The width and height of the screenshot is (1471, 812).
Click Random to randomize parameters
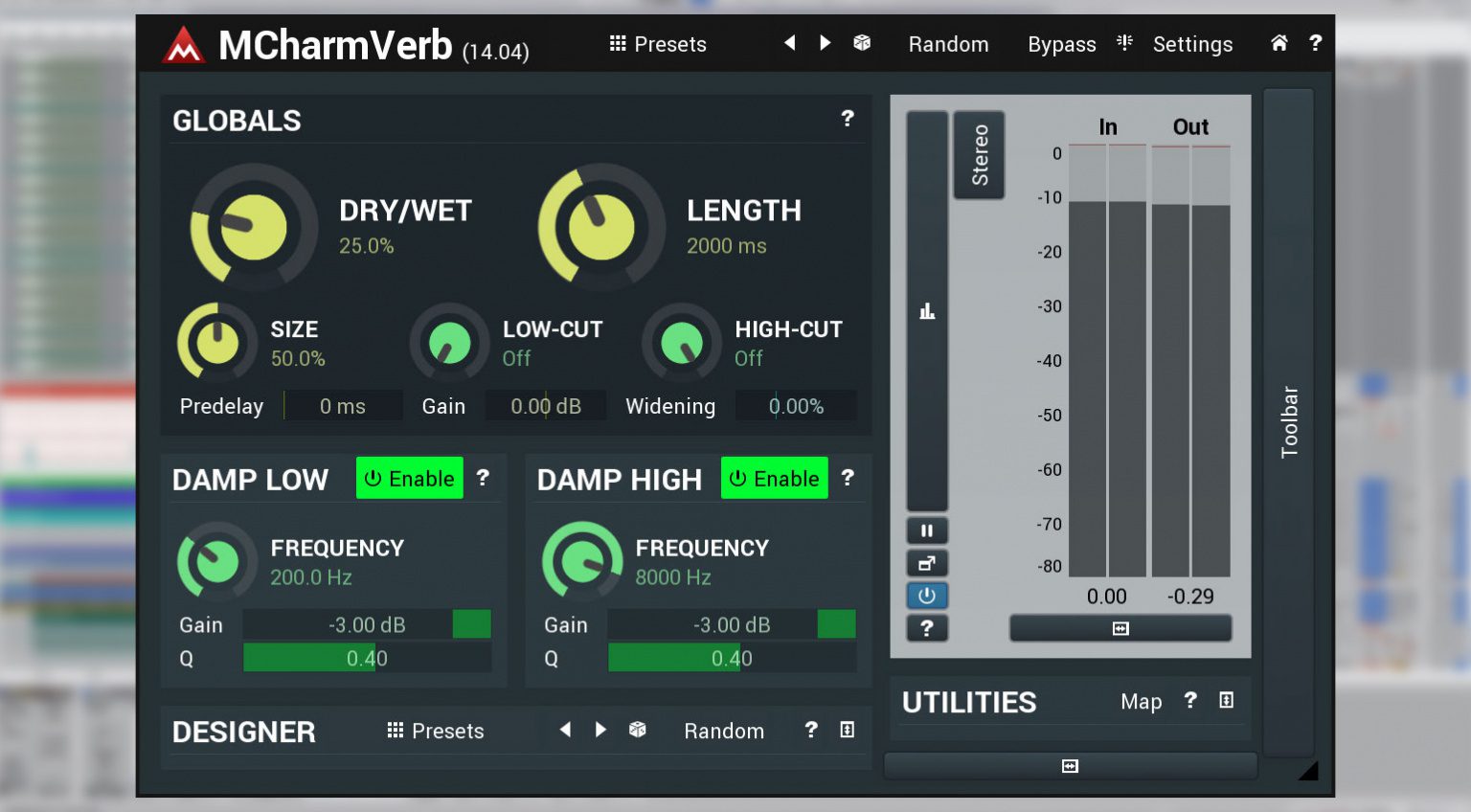pyautogui.click(x=948, y=44)
